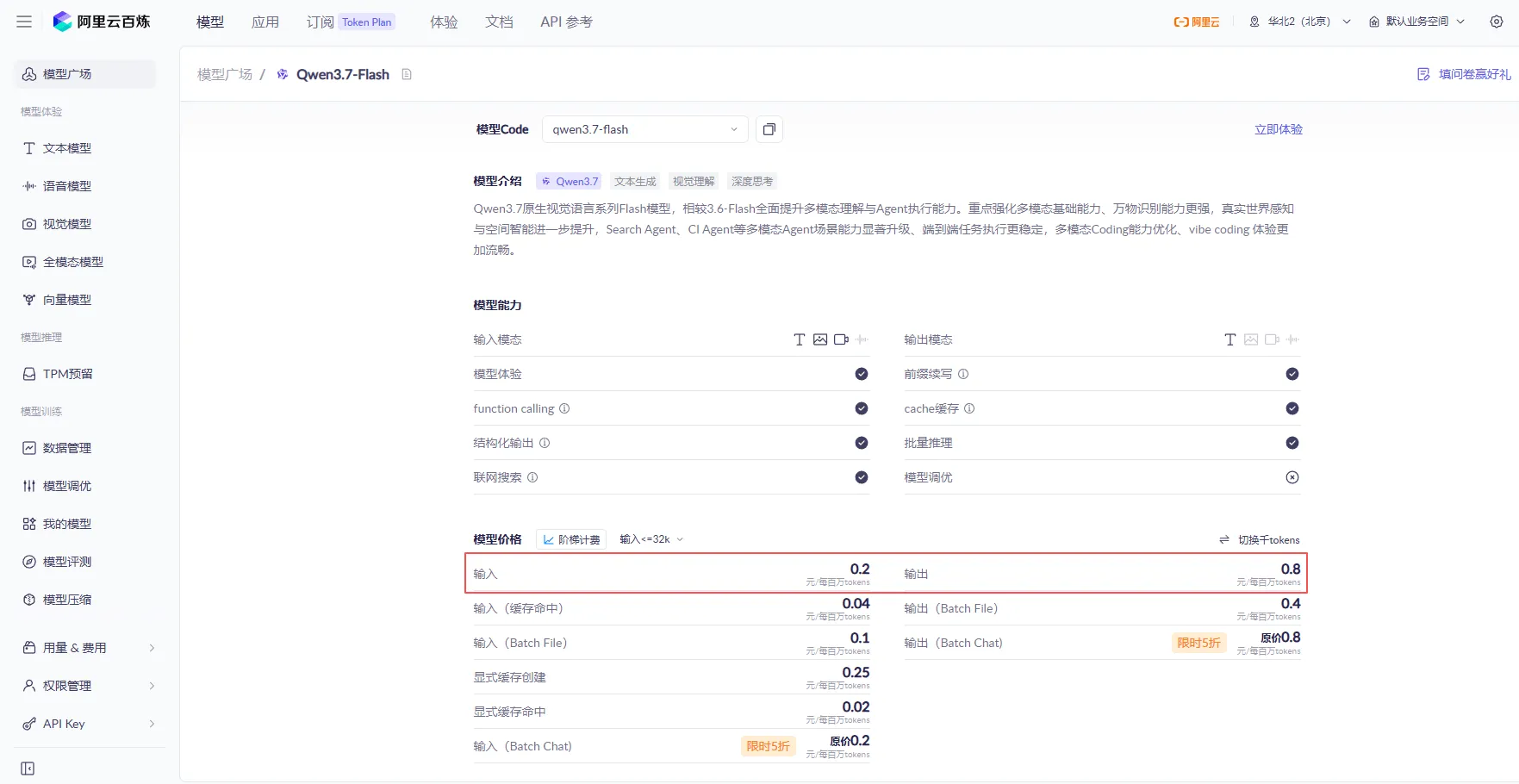Click the text icon in the 输入模态 row
The image size is (1519, 784).
(800, 339)
